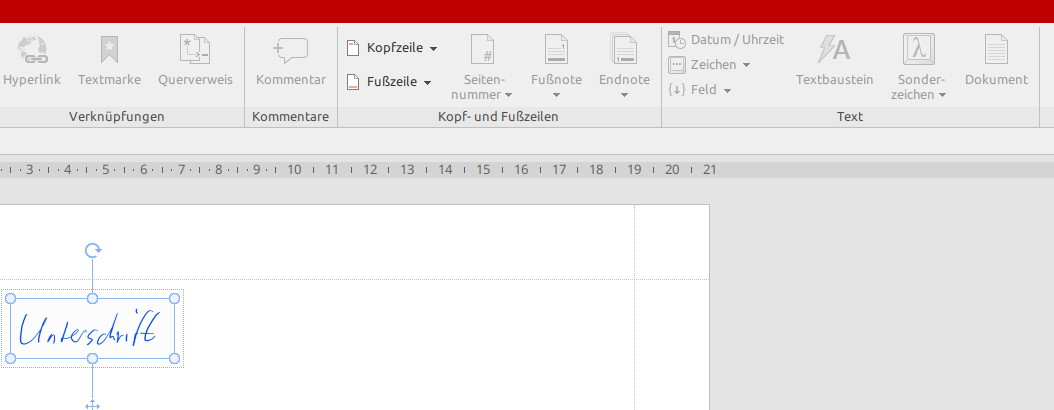Screen dimensions: 1054x410
Task: Select the Unterschrift signature image
Action: (93, 329)
